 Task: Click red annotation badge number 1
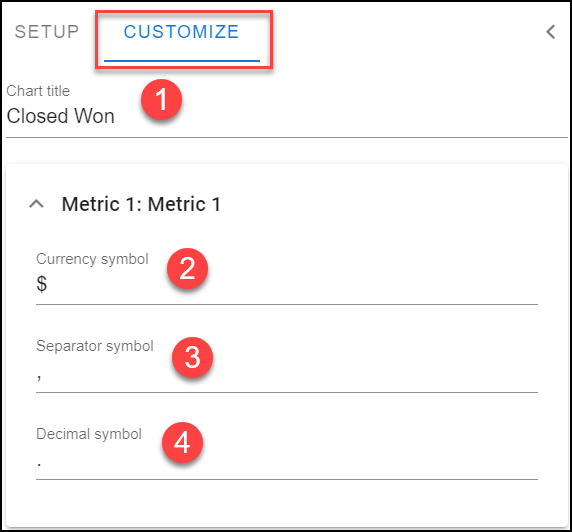tap(162, 100)
